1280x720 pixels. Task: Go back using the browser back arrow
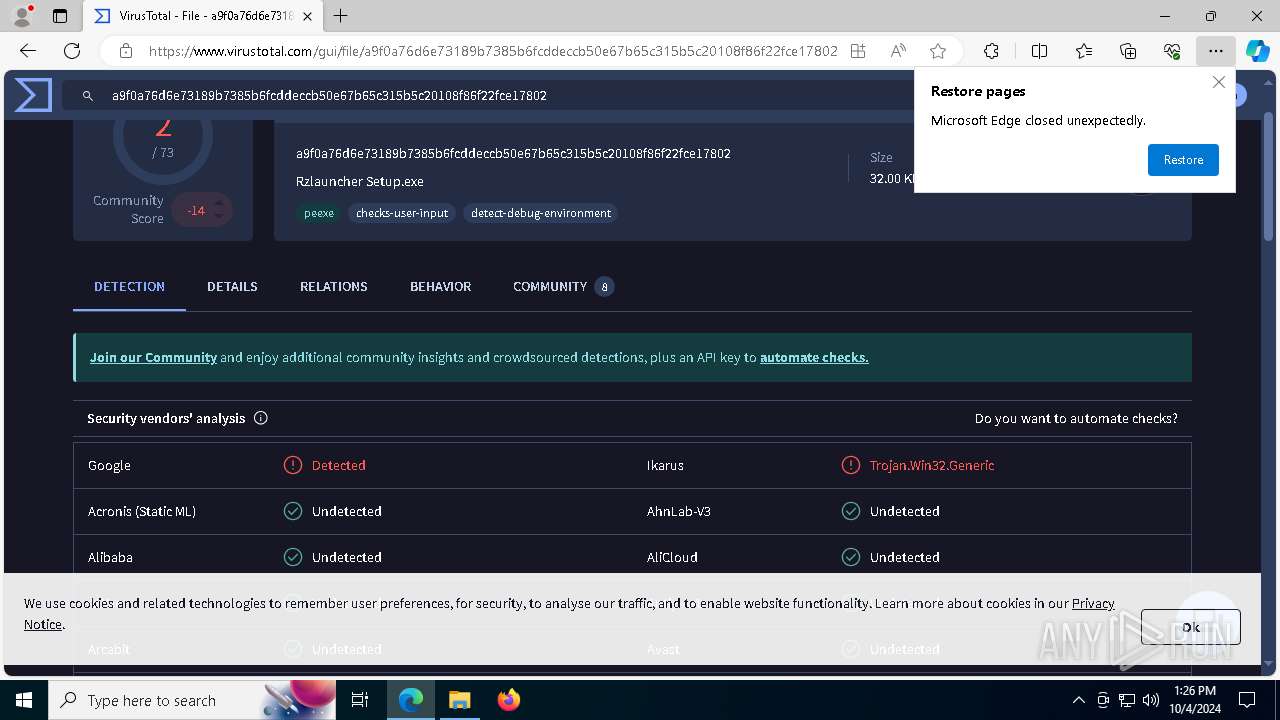(28, 51)
